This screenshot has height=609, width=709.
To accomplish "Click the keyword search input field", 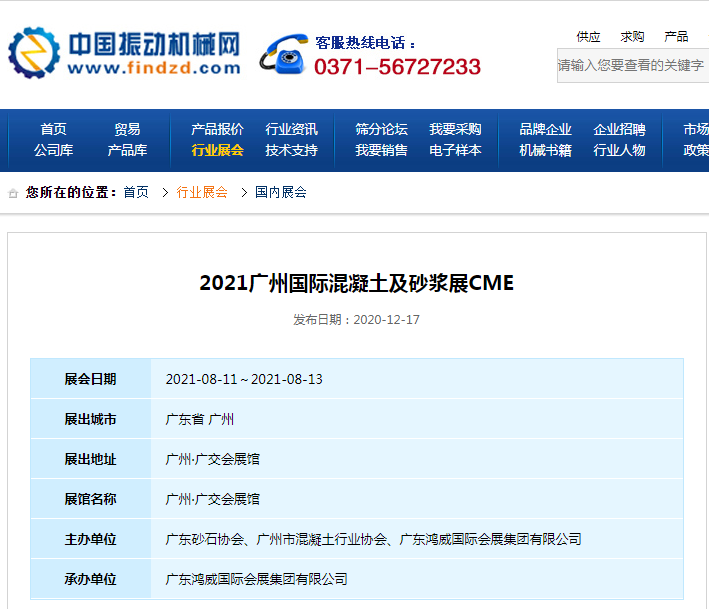I will (633, 65).
